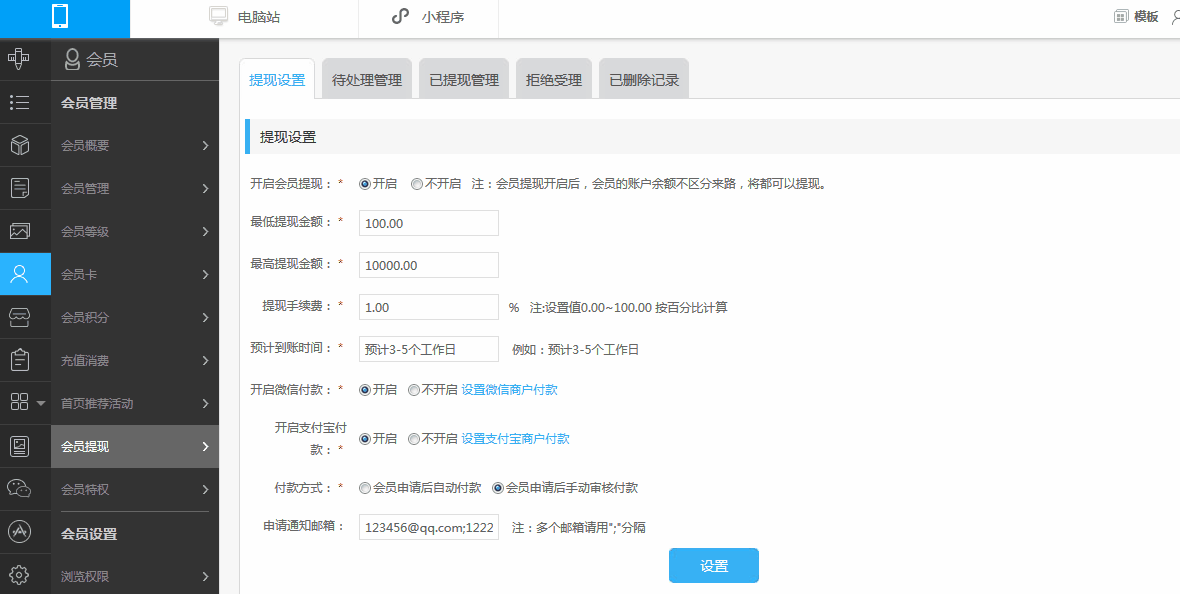Expand the 会员概要 sidebar menu
Viewport: 1180px width, 594px height.
pos(135,145)
